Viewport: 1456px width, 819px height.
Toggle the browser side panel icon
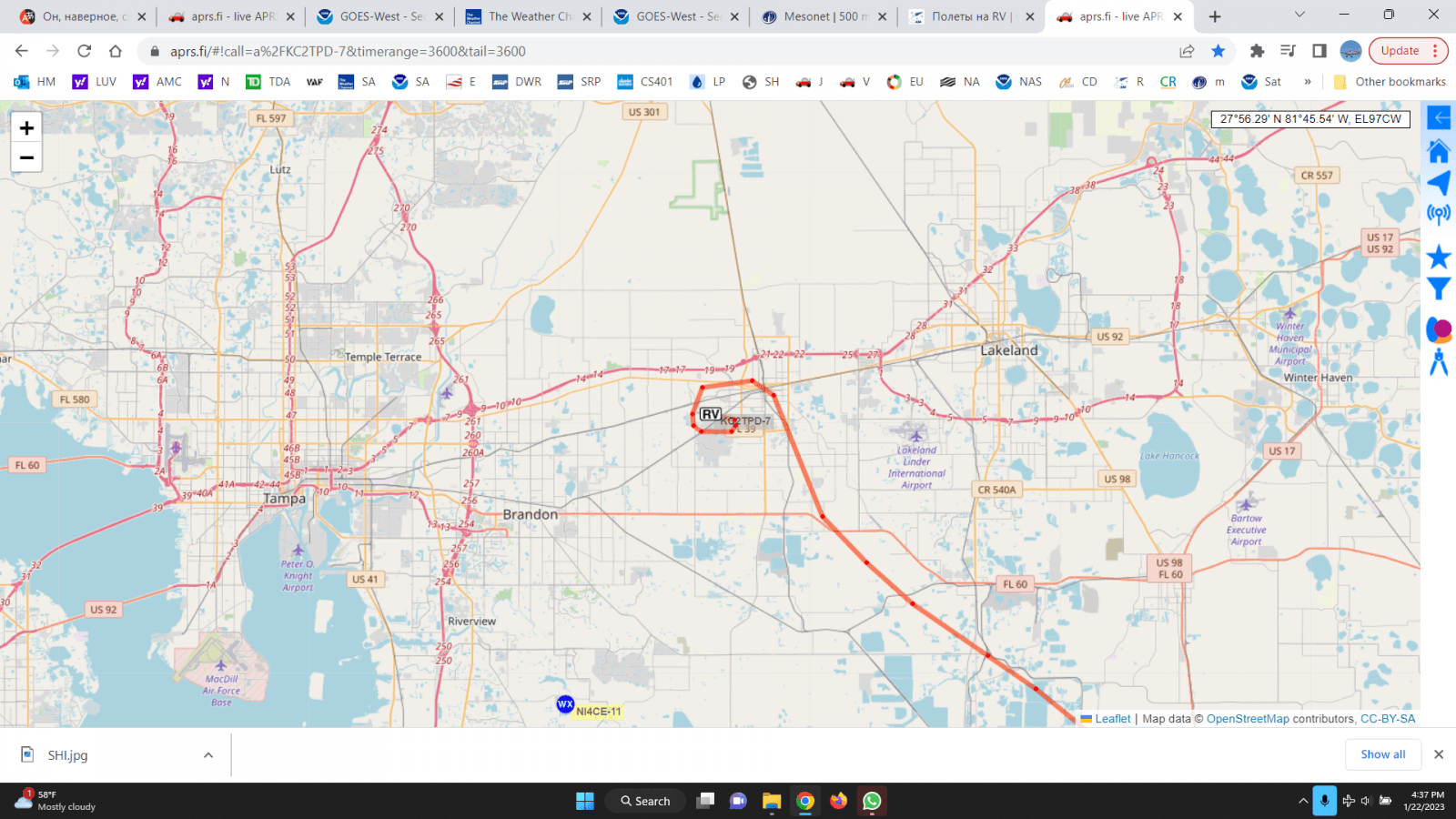click(x=1319, y=51)
